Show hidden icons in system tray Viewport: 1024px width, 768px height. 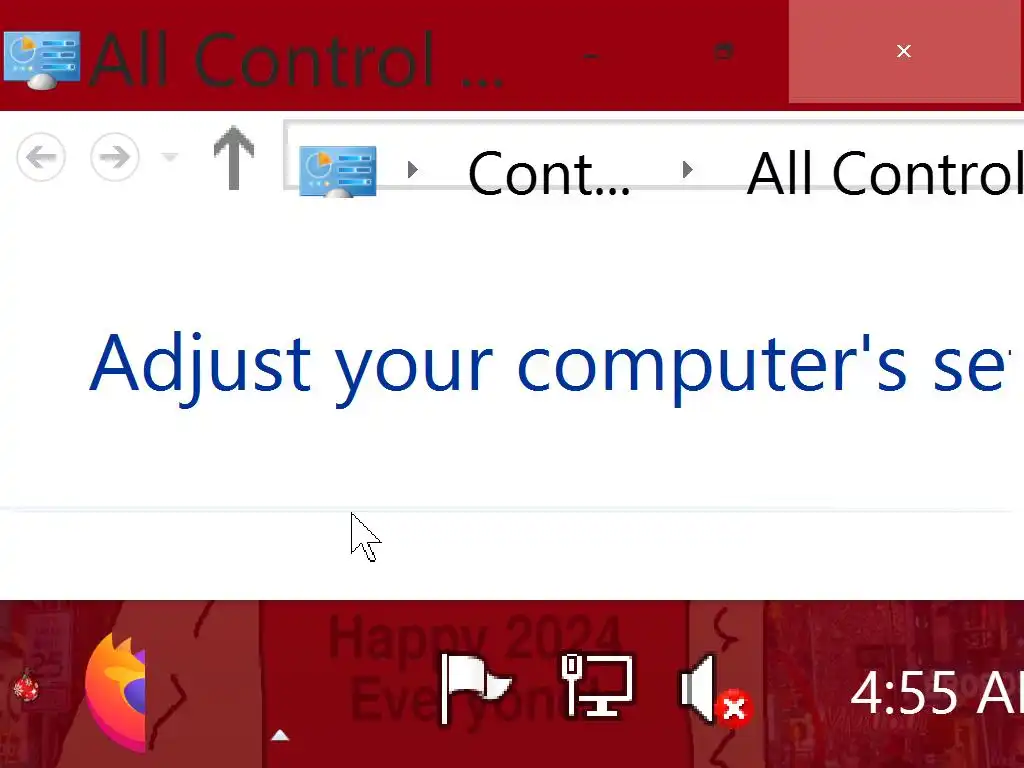pyautogui.click(x=280, y=735)
